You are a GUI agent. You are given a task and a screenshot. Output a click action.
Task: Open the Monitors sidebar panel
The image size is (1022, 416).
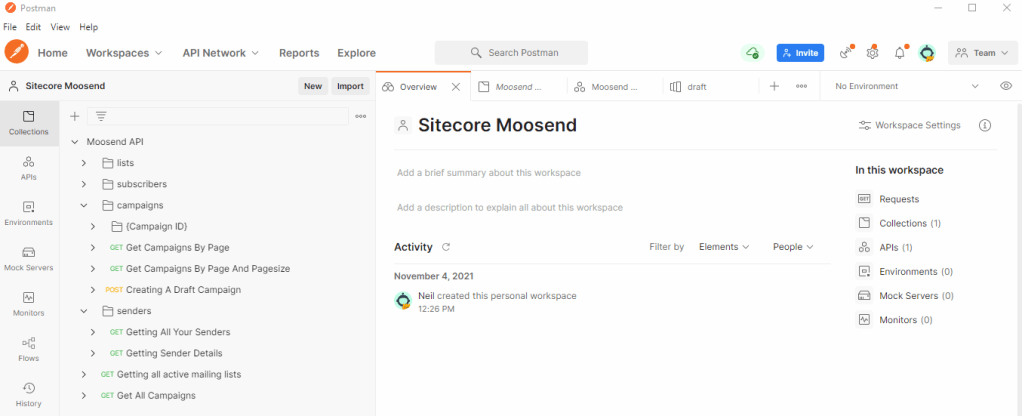[28, 303]
